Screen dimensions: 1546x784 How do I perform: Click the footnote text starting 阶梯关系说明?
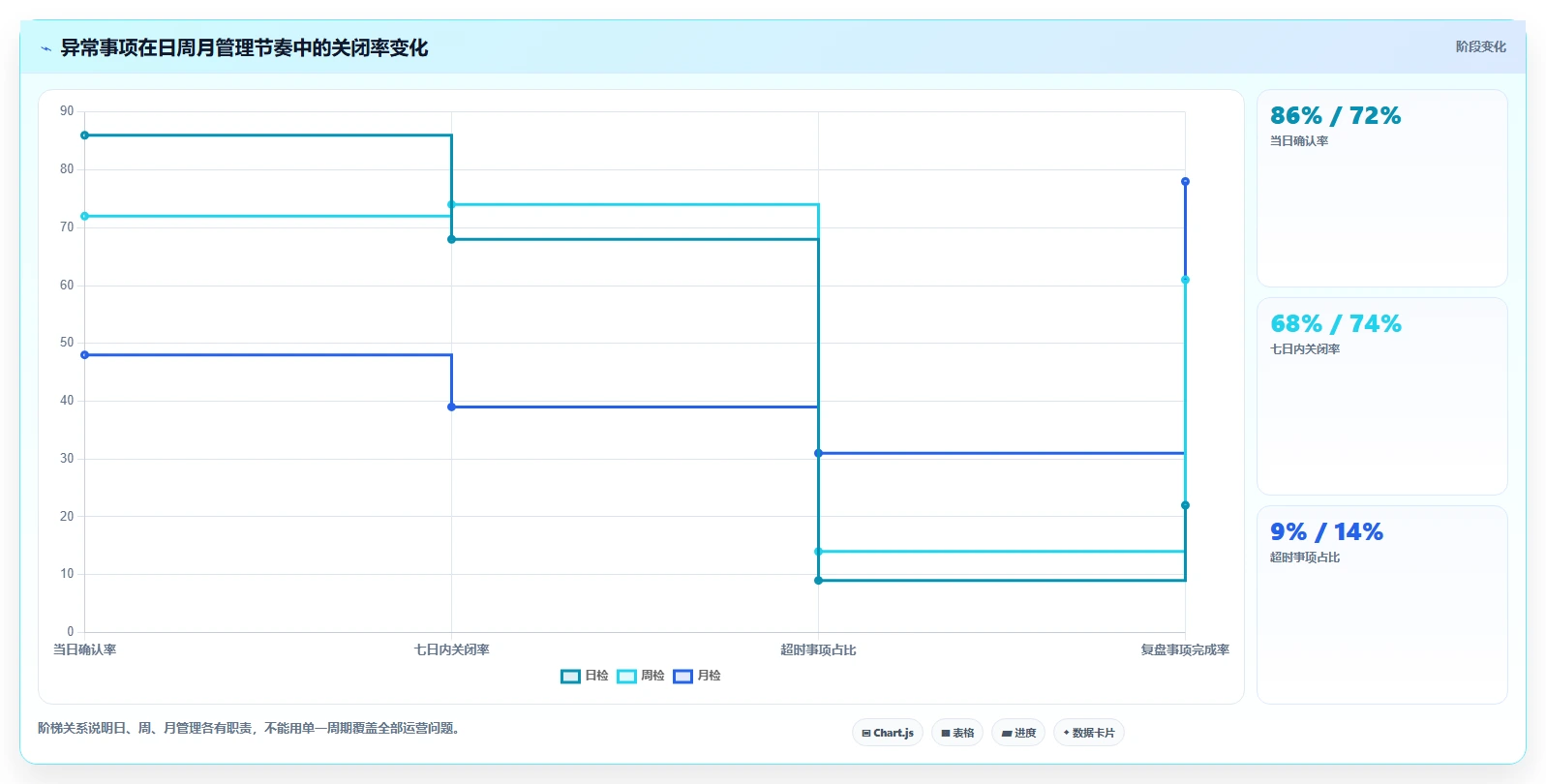tap(251, 728)
